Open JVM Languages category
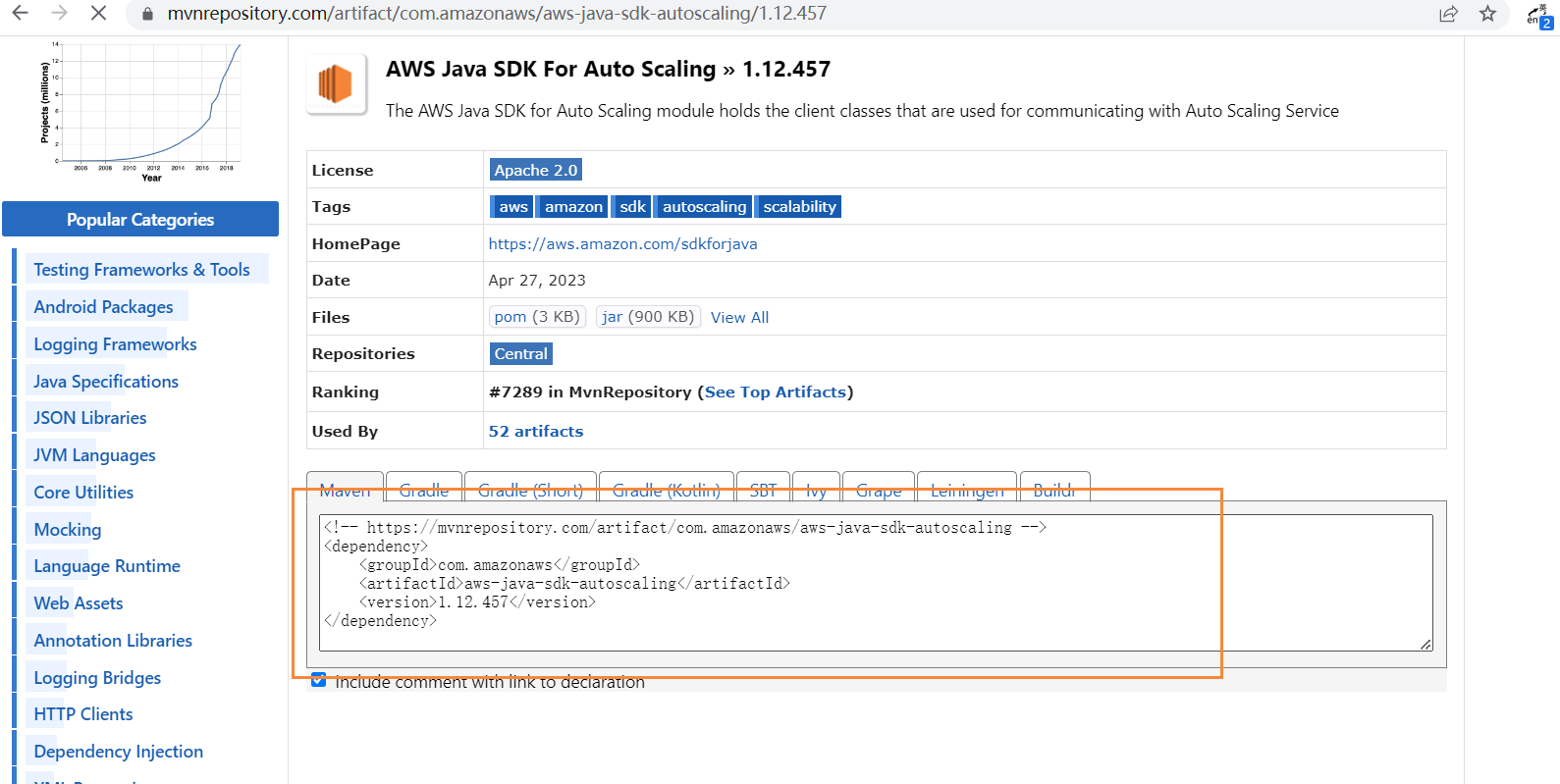1560x784 pixels. coord(94,454)
